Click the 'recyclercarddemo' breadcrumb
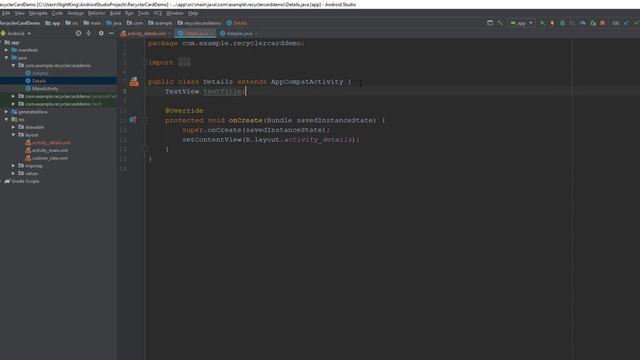The height and width of the screenshot is (360, 640). pyautogui.click(x=199, y=23)
